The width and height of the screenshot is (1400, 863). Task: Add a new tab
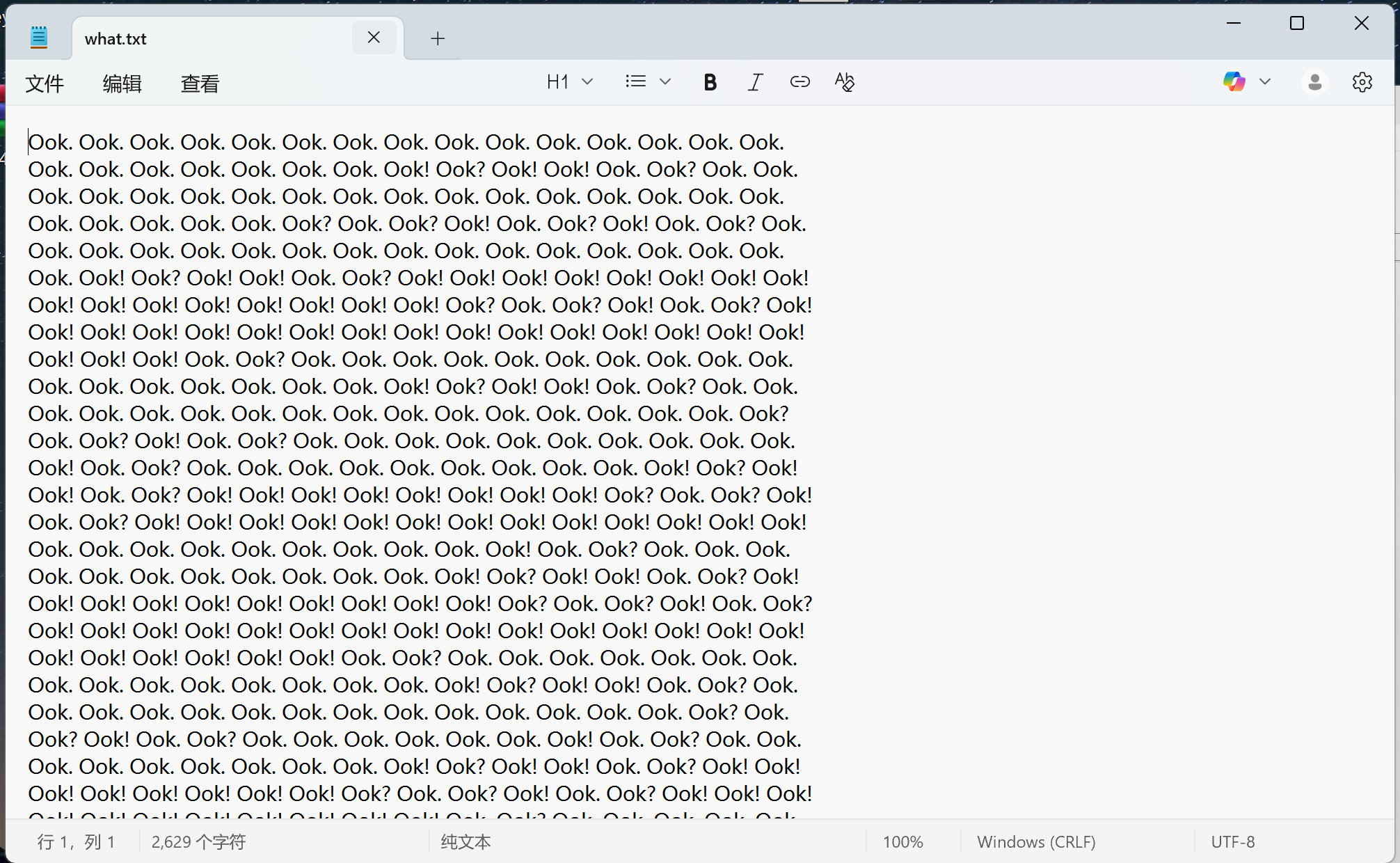tap(438, 39)
